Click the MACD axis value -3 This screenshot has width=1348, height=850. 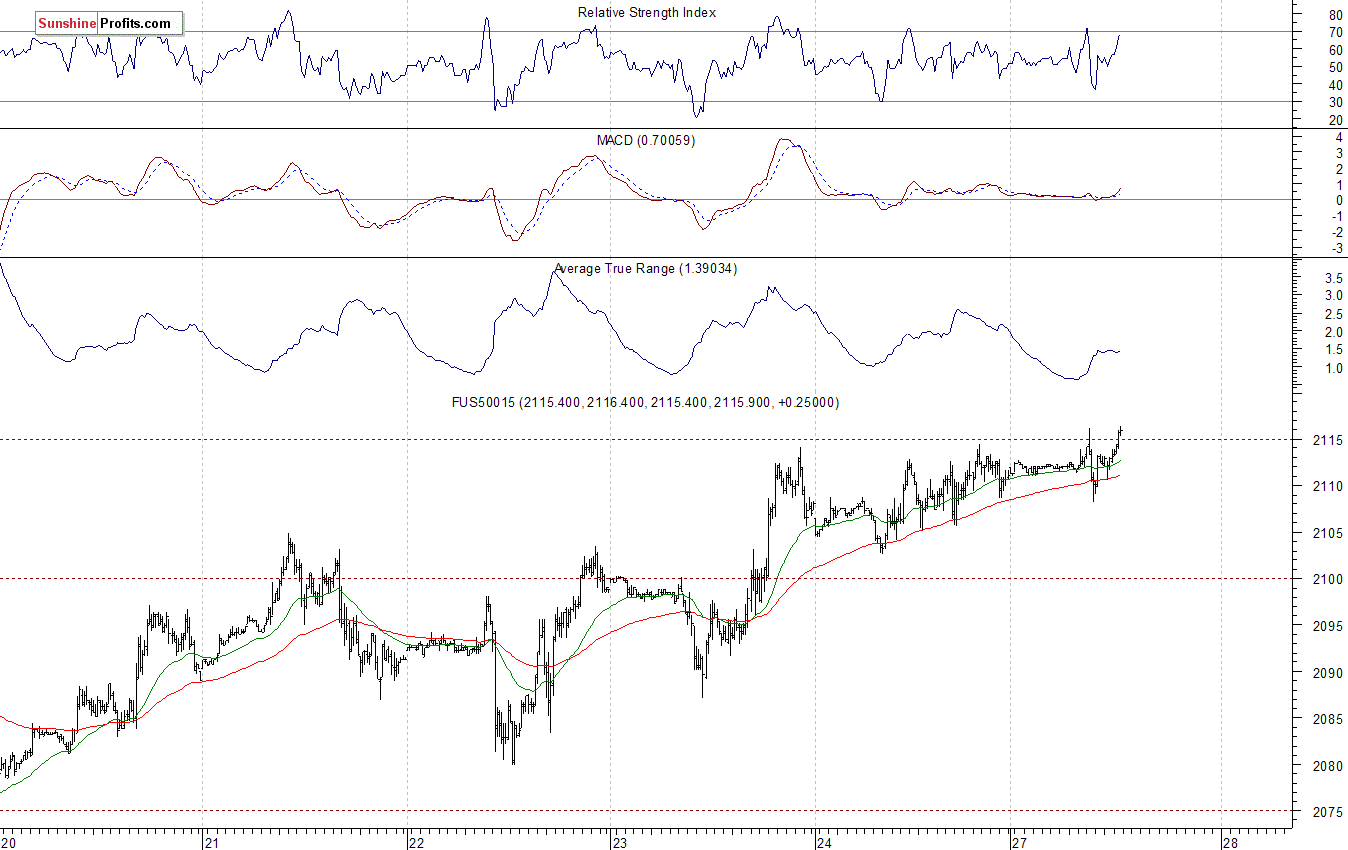[x=1337, y=248]
